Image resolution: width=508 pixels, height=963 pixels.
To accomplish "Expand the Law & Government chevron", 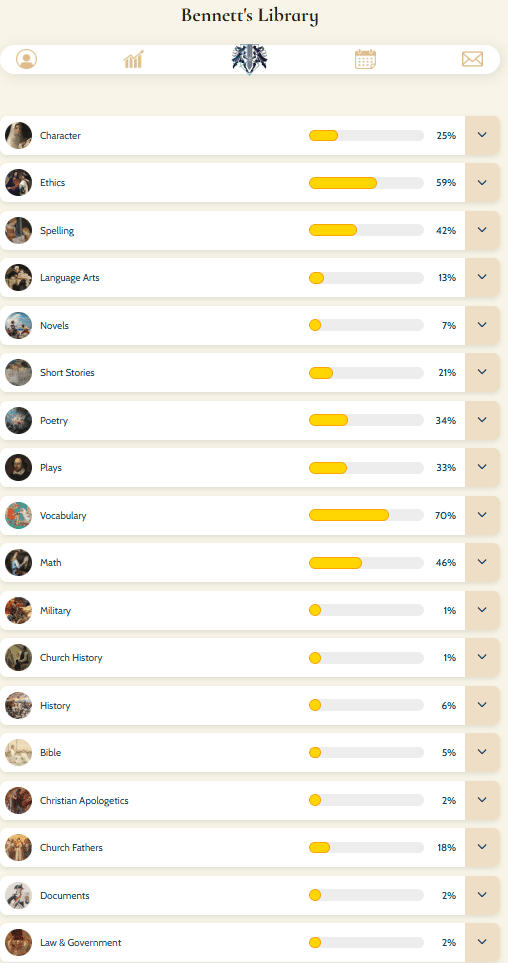I will pyautogui.click(x=482, y=942).
